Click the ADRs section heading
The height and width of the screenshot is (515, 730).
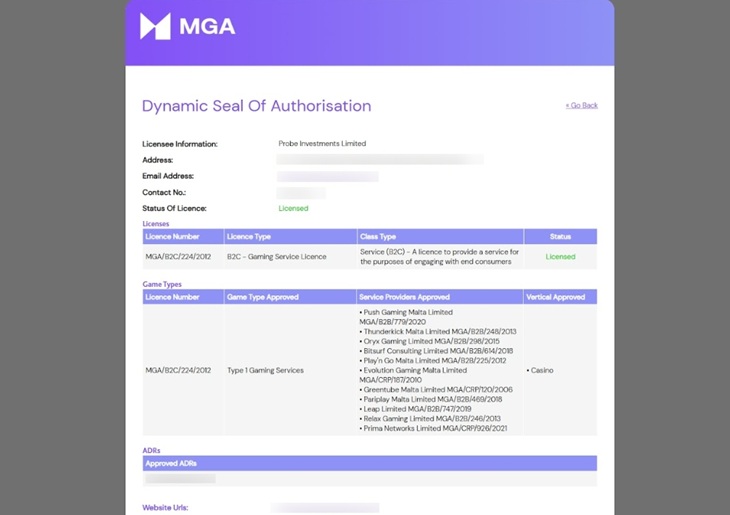151,450
